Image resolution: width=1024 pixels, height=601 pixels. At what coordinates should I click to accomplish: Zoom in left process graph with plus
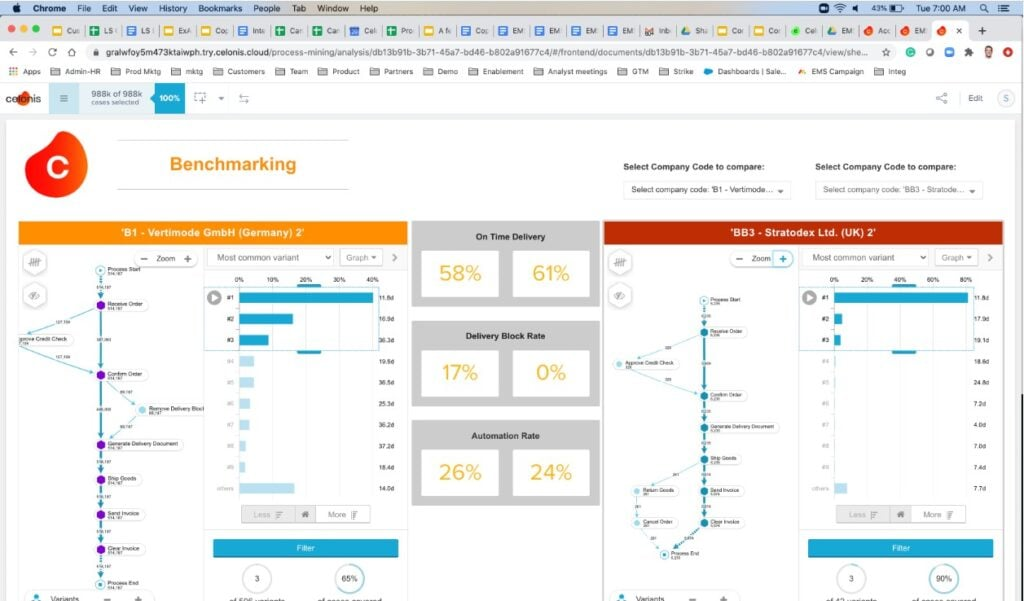187,259
